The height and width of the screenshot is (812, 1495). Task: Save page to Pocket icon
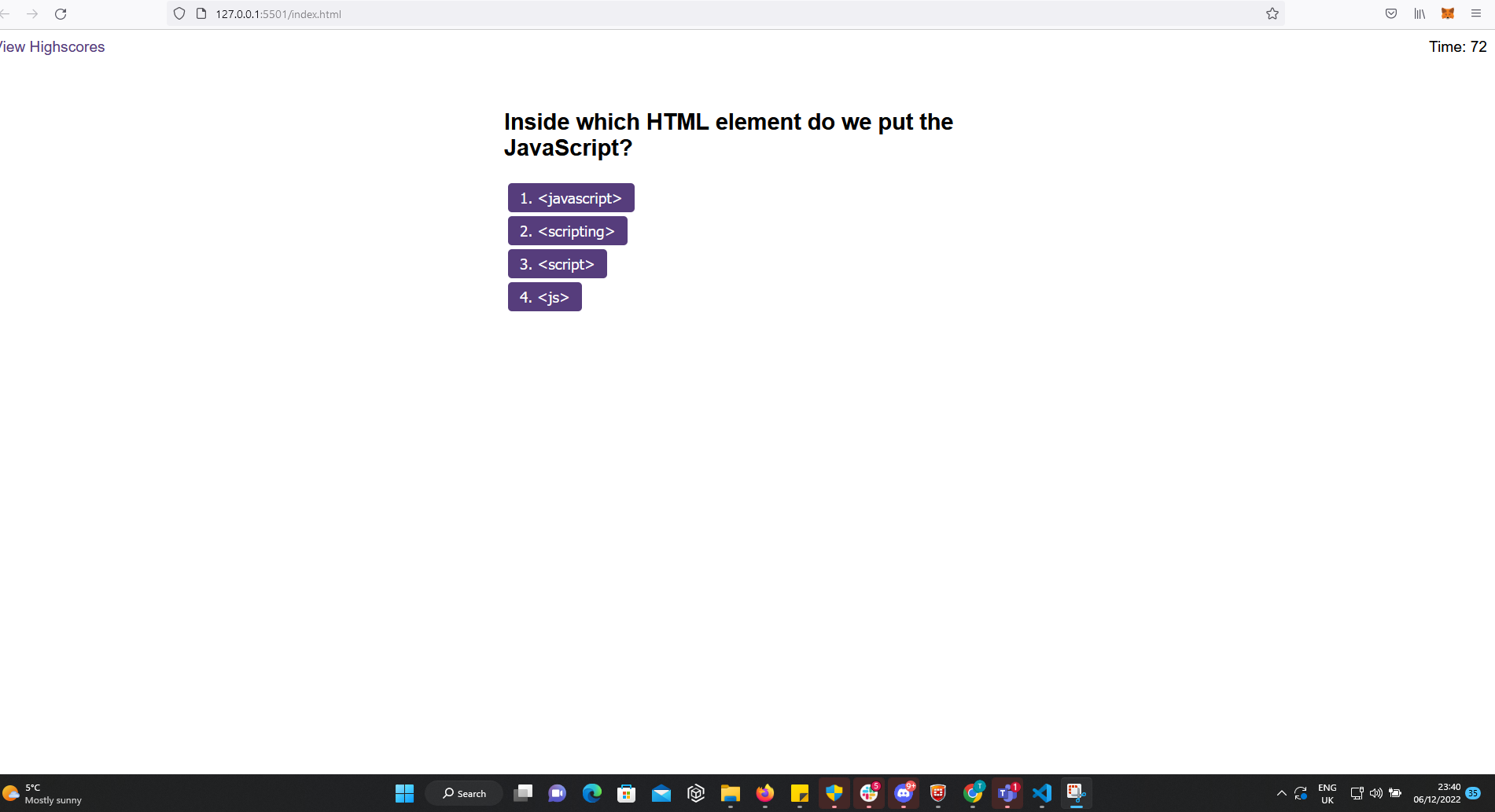[1391, 13]
